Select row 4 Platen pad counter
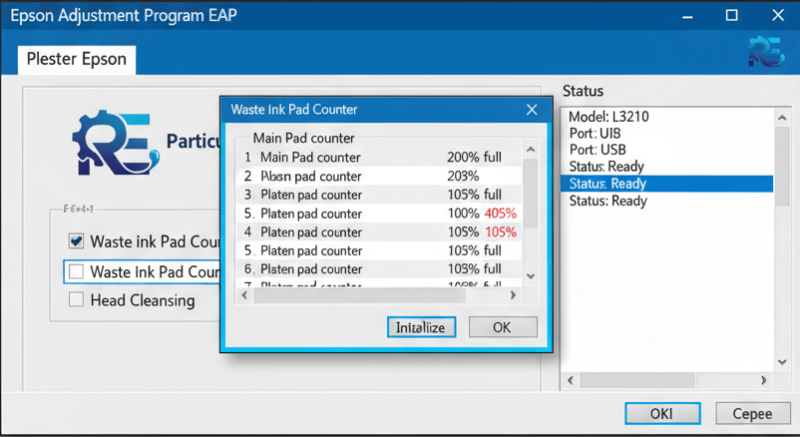800x437 pixels. pos(380,232)
